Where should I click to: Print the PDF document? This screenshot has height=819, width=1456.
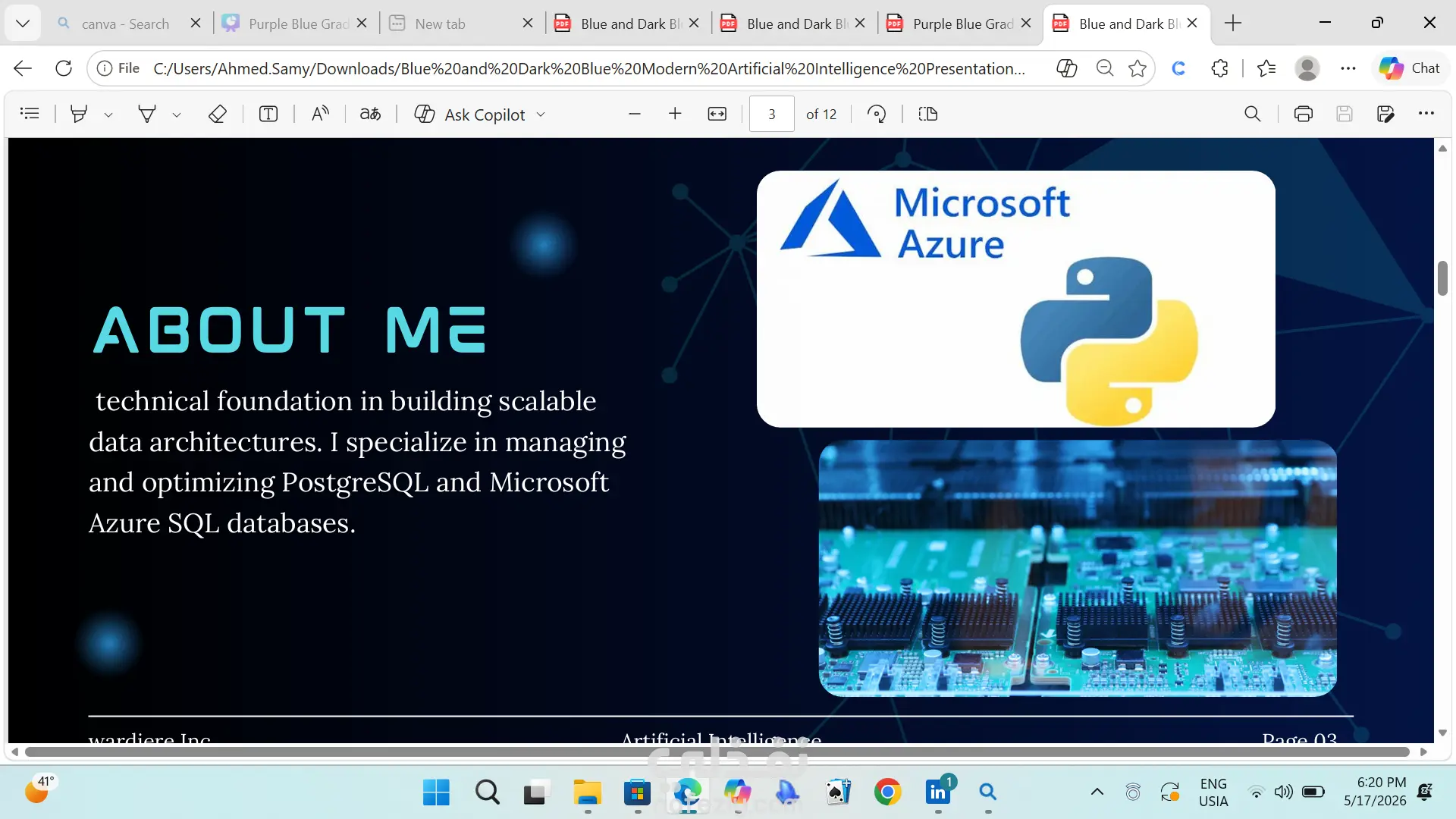point(1304,114)
